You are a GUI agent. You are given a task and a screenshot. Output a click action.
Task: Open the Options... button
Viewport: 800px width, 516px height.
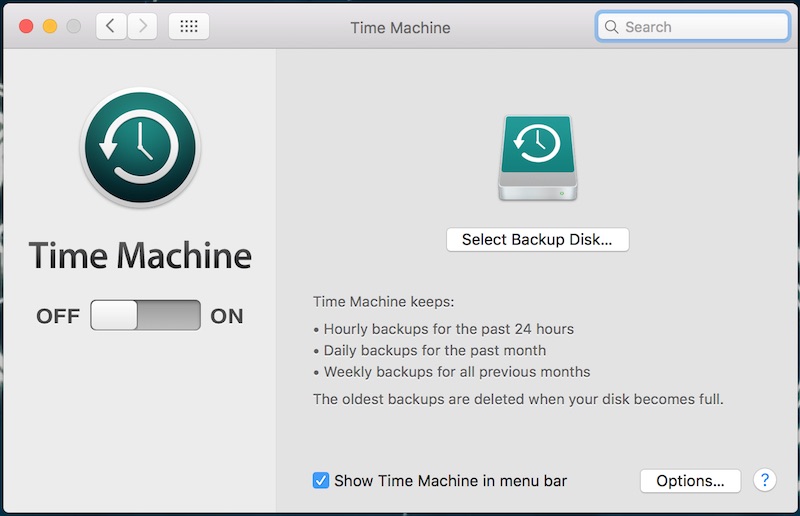tap(690, 481)
